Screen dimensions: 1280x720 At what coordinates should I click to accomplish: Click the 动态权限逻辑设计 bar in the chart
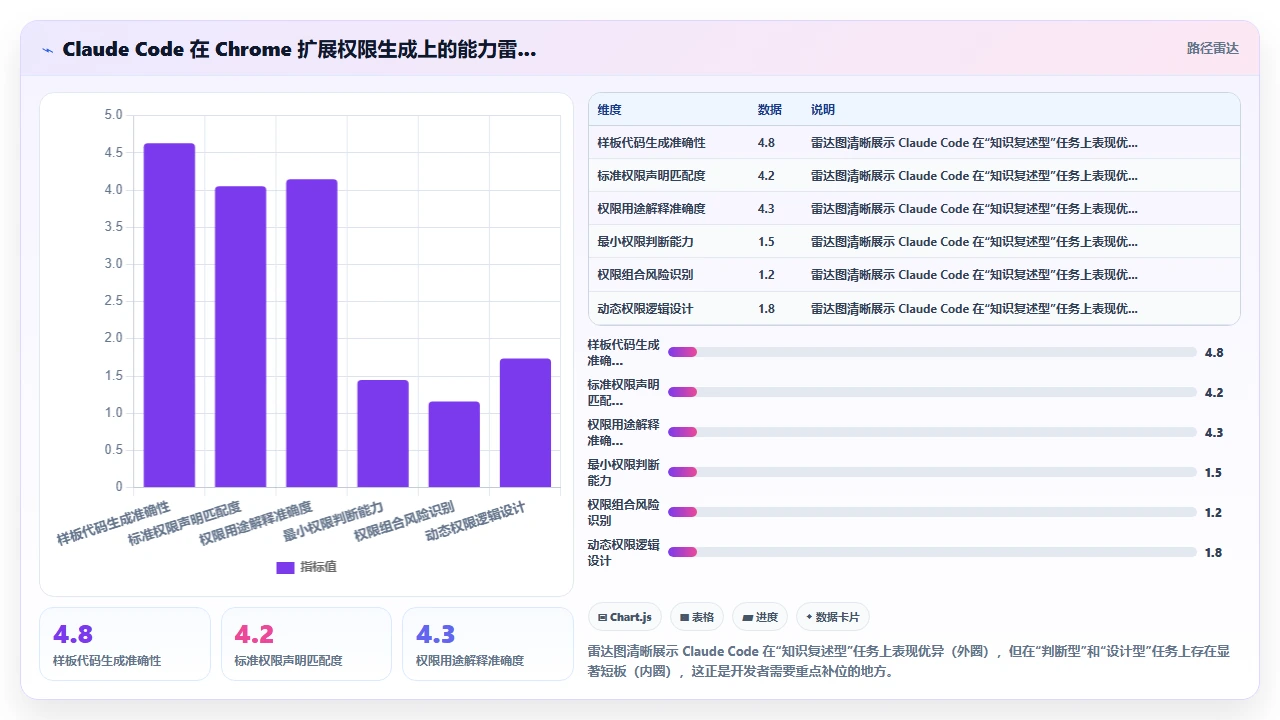tap(525, 423)
